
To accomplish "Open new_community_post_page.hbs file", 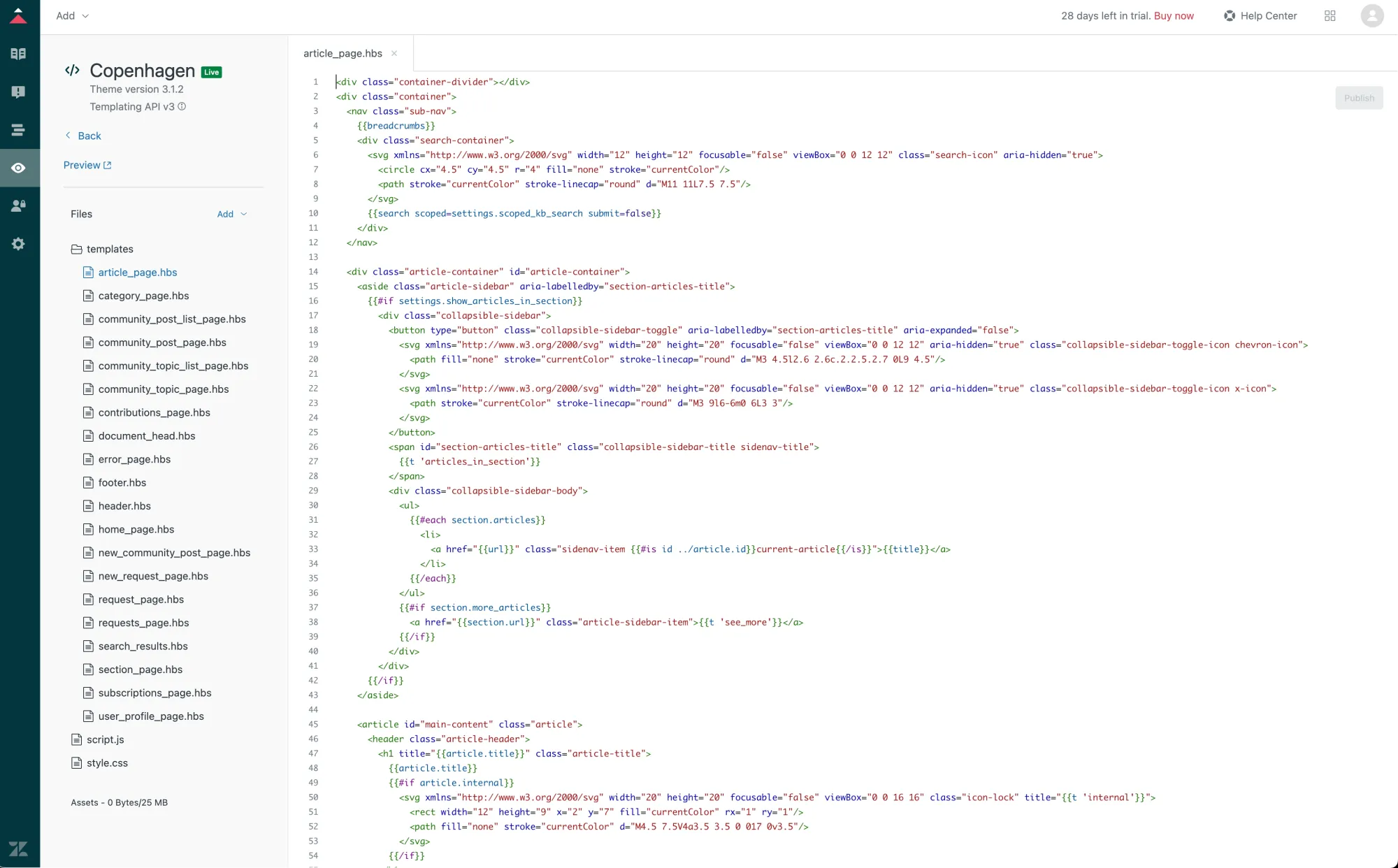I will pos(166,553).
